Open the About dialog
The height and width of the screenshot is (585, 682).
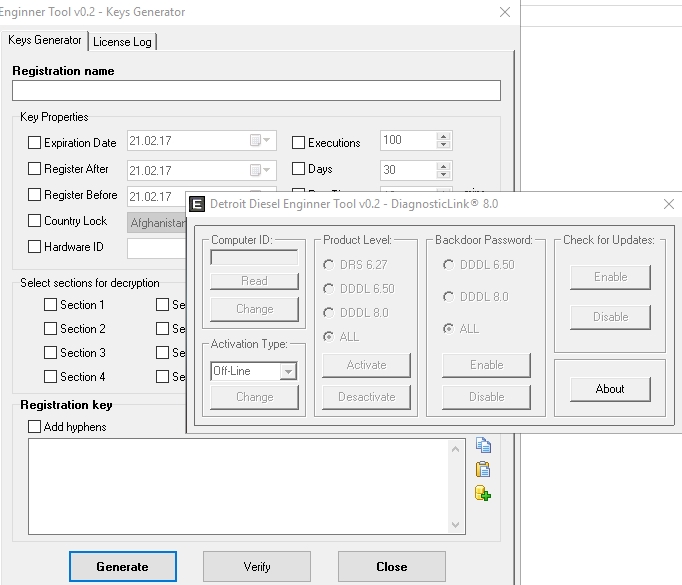pos(610,389)
